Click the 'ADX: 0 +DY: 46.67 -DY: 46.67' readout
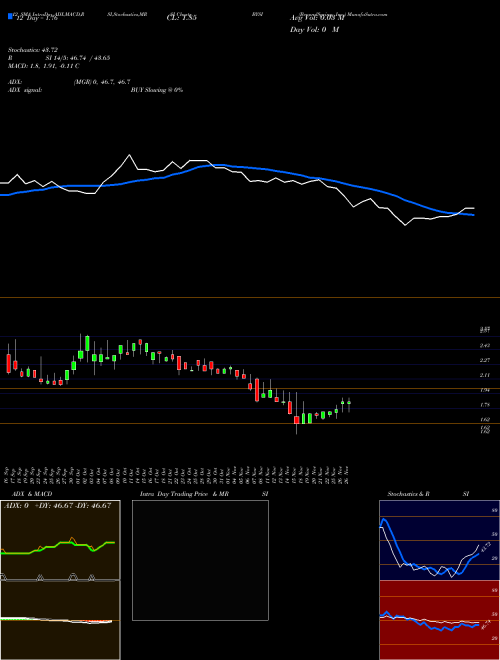The image size is (500, 660). (x=57, y=506)
